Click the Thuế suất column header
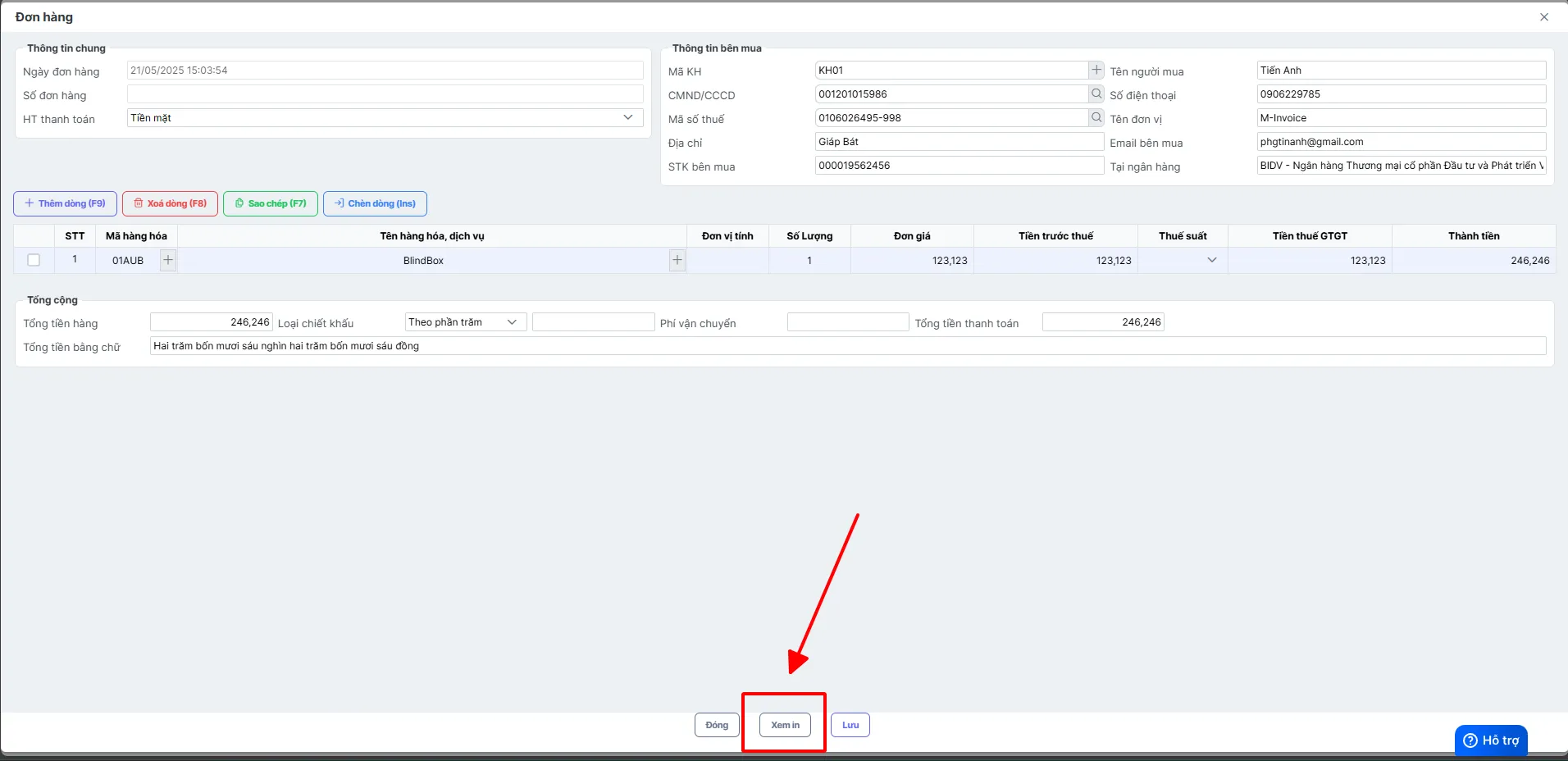This screenshot has width=1568, height=761. [x=1183, y=236]
